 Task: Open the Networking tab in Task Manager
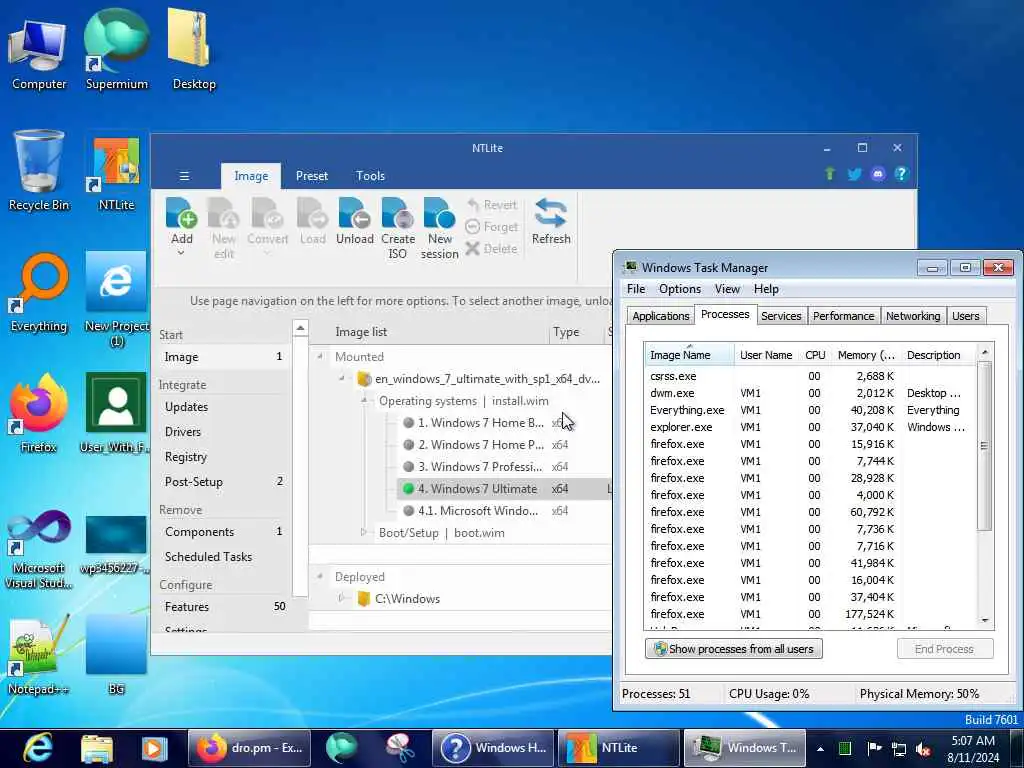click(x=912, y=316)
